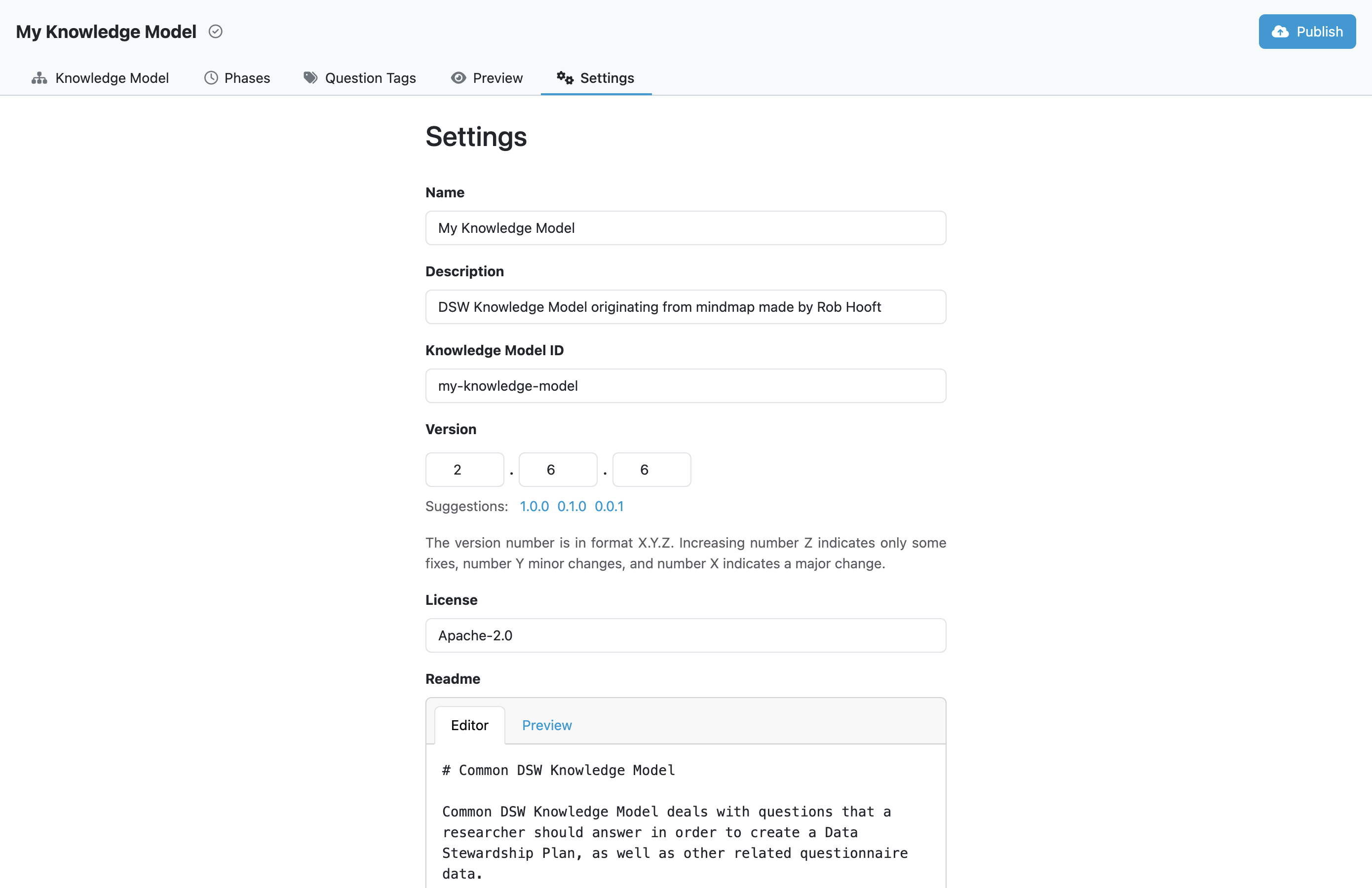
Task: Click the License label
Action: tap(452, 600)
